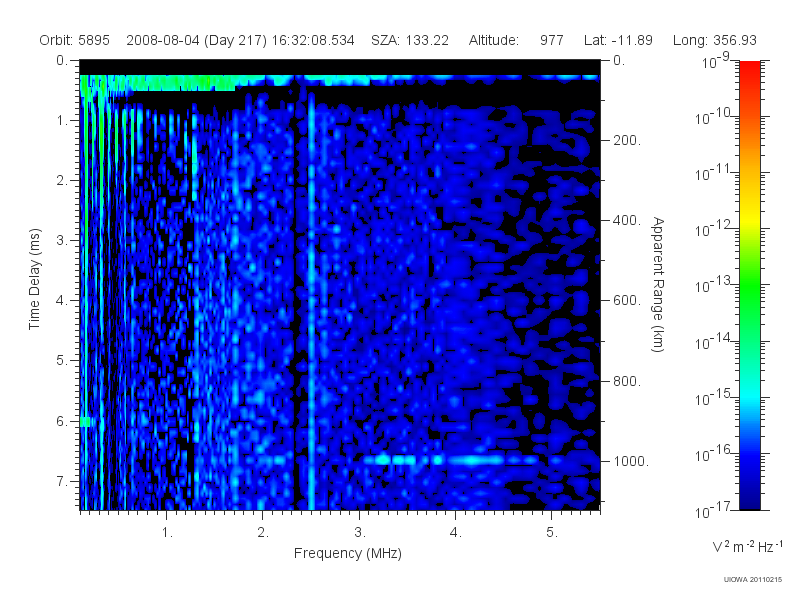The height and width of the screenshot is (600, 800).
Task: Click the 600. apparent range tick label
Action: pyautogui.click(x=627, y=301)
